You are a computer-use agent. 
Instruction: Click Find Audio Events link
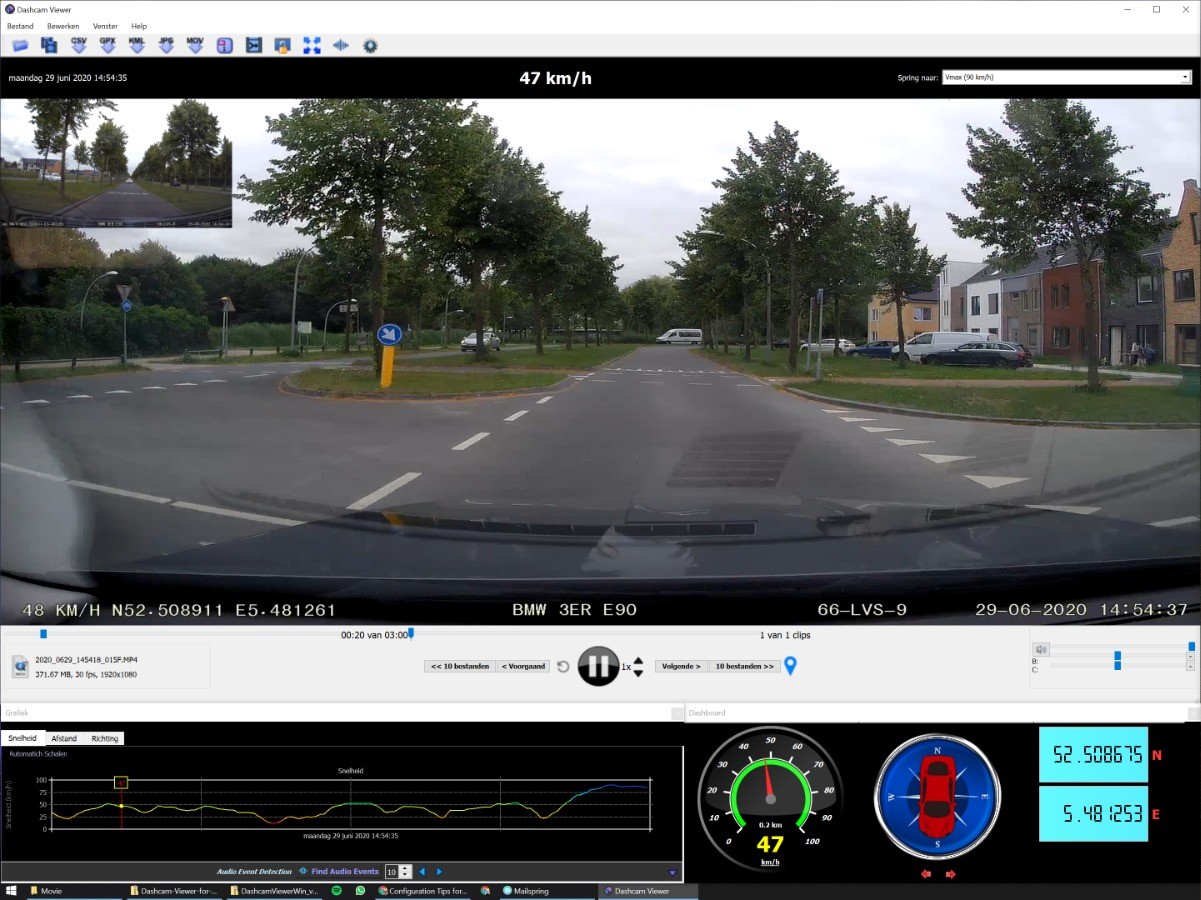pyautogui.click(x=345, y=872)
